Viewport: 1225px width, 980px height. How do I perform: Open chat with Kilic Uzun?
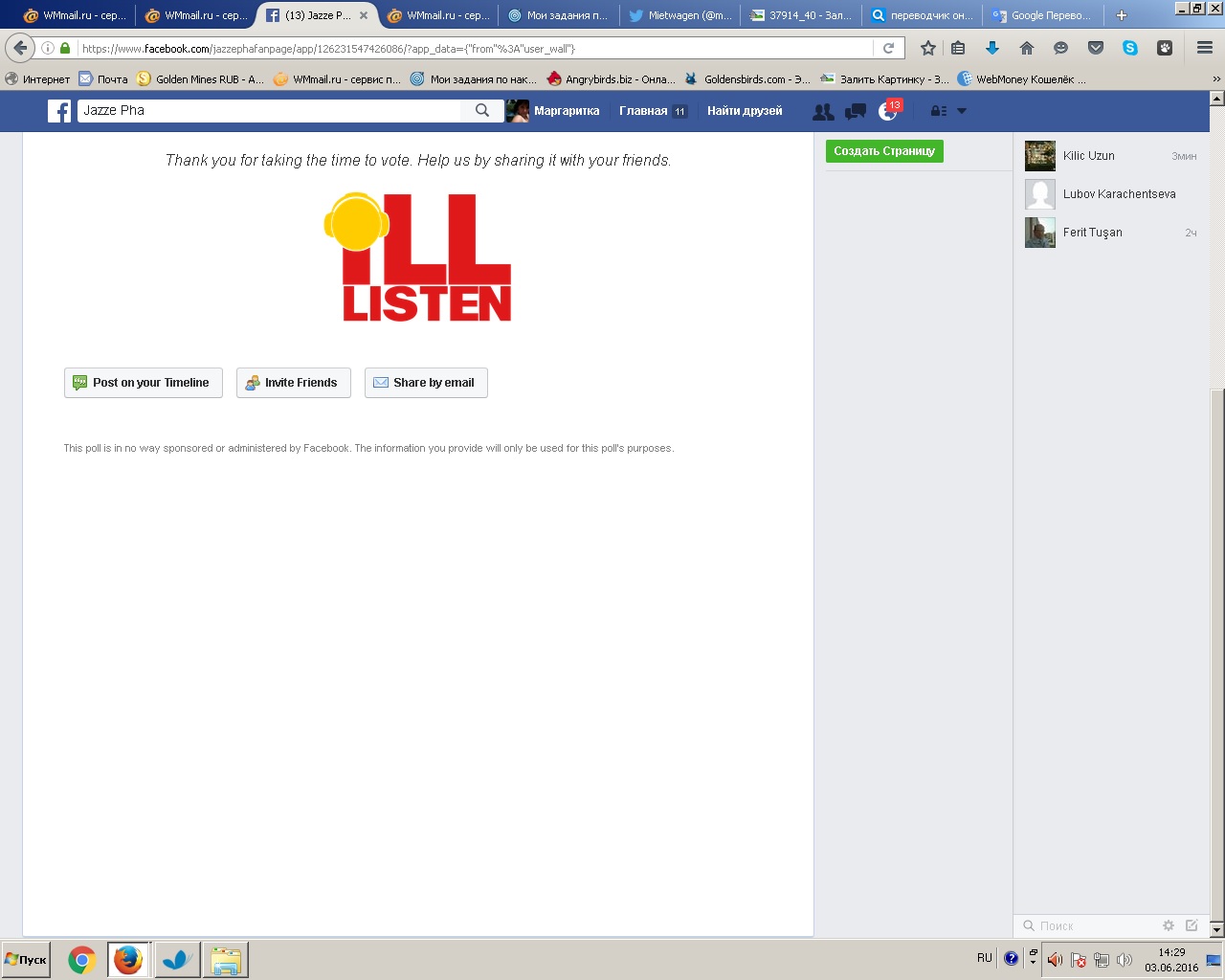point(1111,156)
